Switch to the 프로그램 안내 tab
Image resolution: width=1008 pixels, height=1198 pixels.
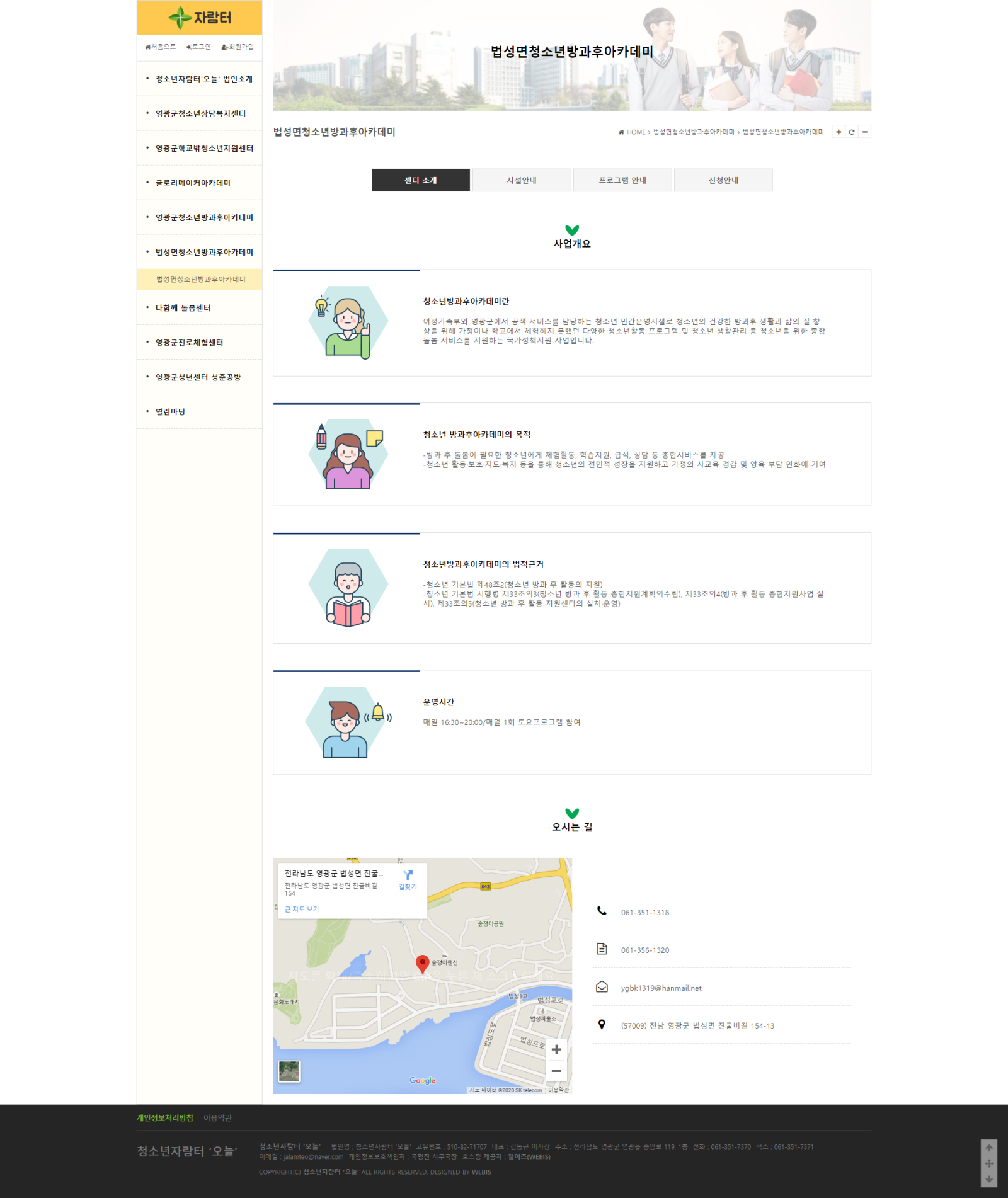coord(622,180)
